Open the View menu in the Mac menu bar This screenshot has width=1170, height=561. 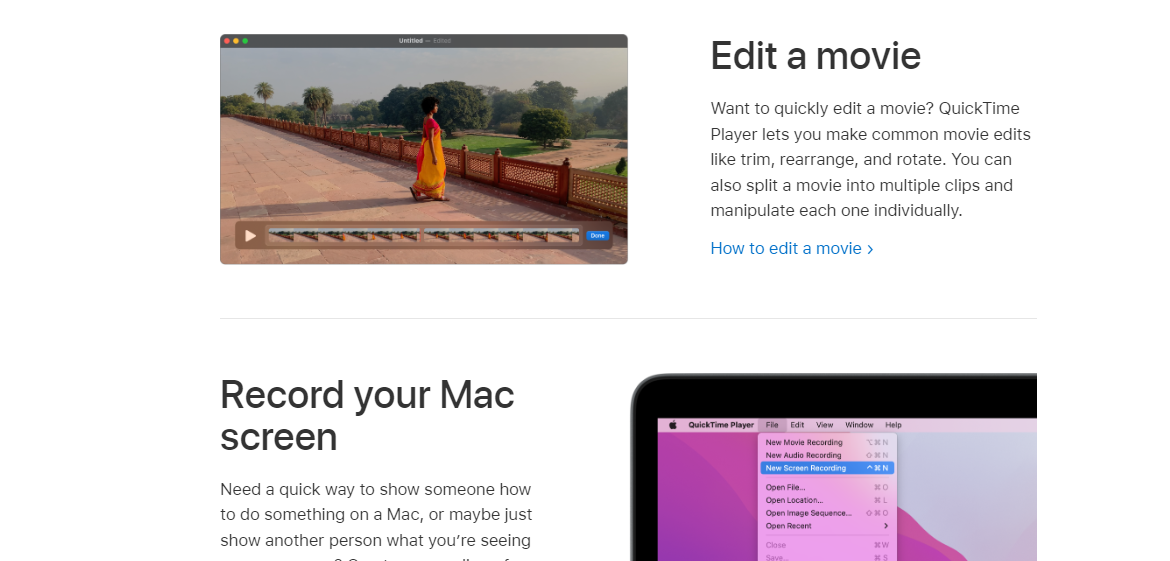pyautogui.click(x=824, y=425)
